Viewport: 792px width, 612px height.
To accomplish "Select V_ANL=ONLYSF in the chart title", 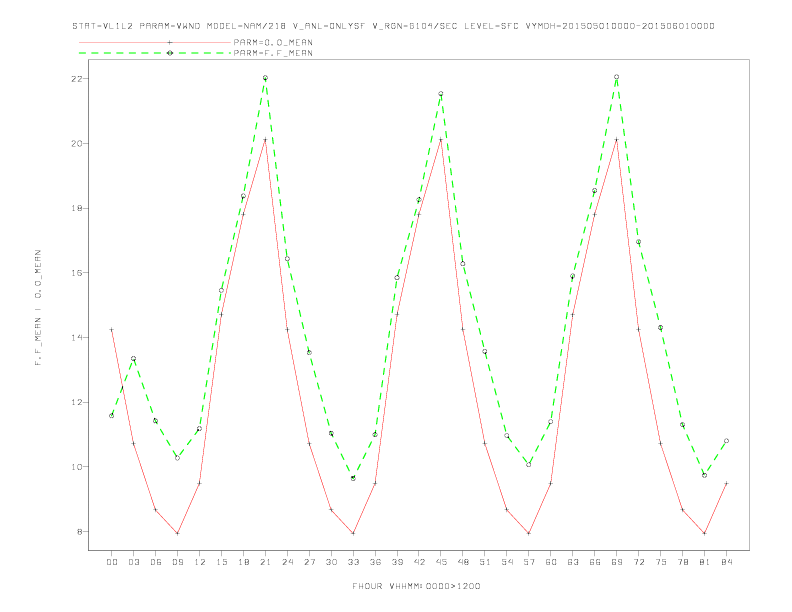I will coord(329,26).
